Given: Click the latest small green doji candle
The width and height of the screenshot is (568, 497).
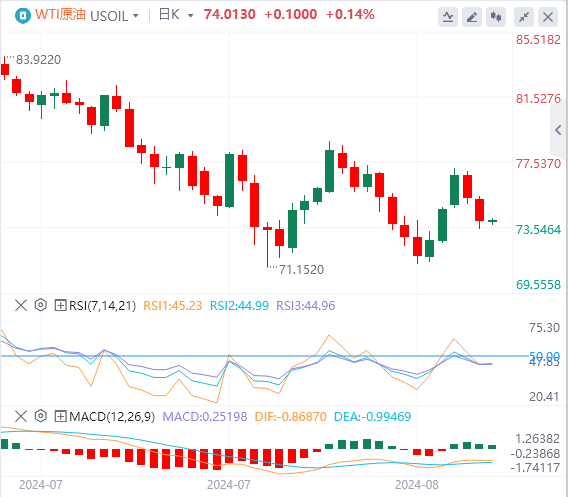Looking at the screenshot, I should (492, 221).
